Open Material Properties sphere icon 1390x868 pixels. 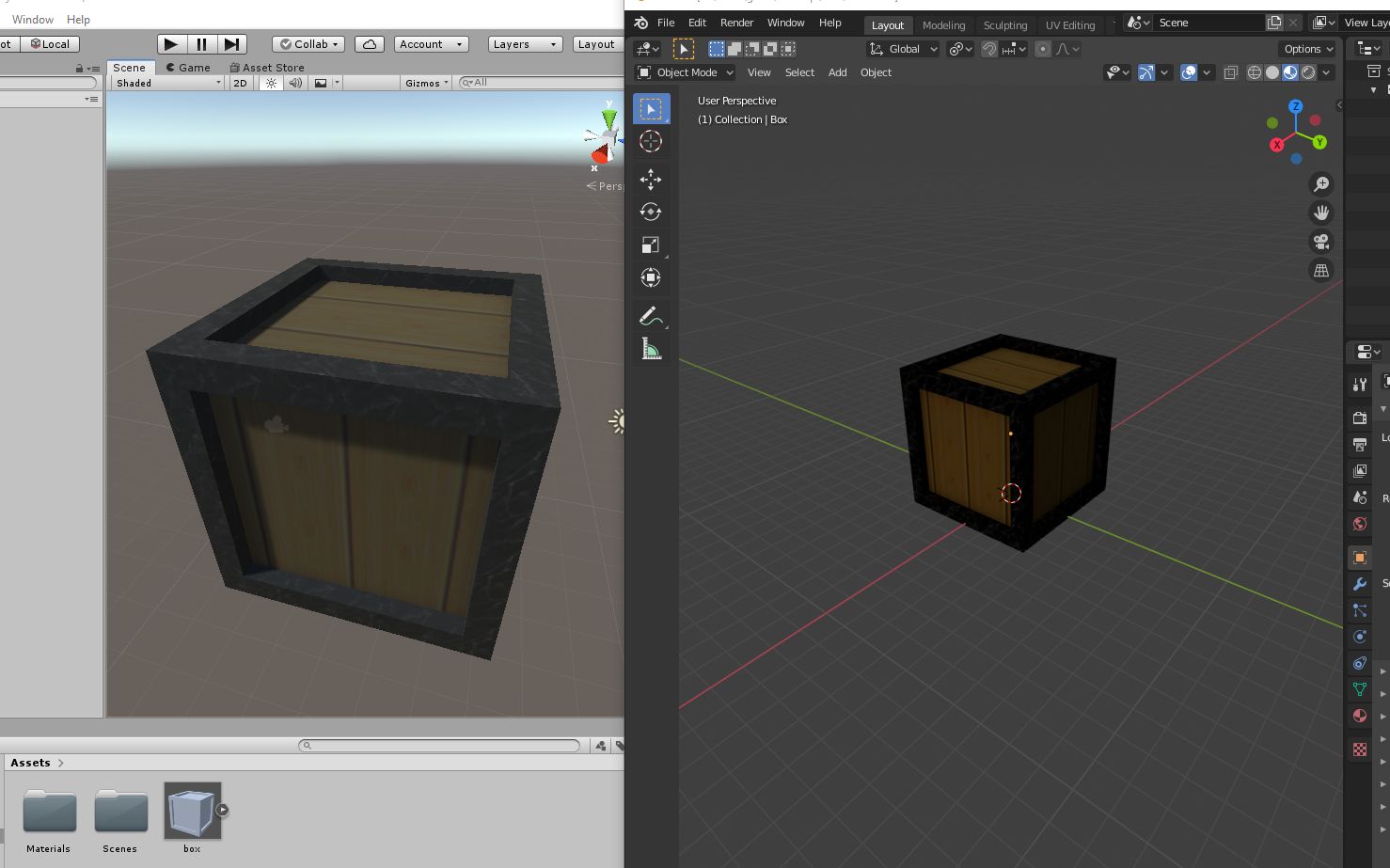[1358, 716]
